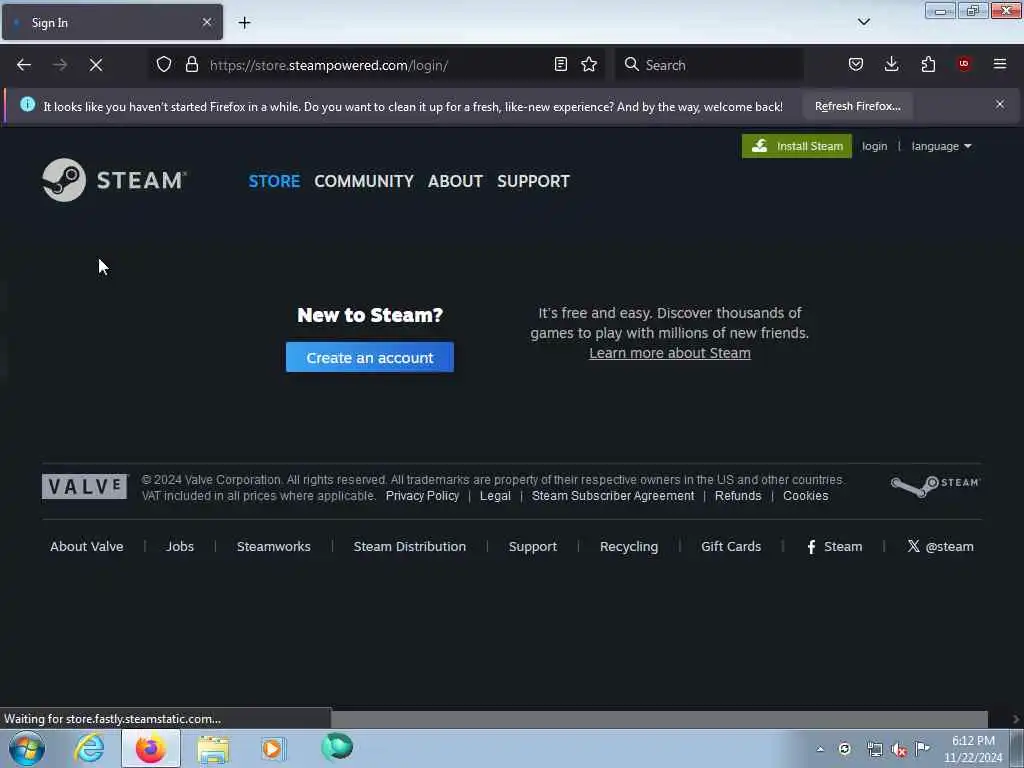Click the uBlock Origin toolbar icon

click(964, 64)
